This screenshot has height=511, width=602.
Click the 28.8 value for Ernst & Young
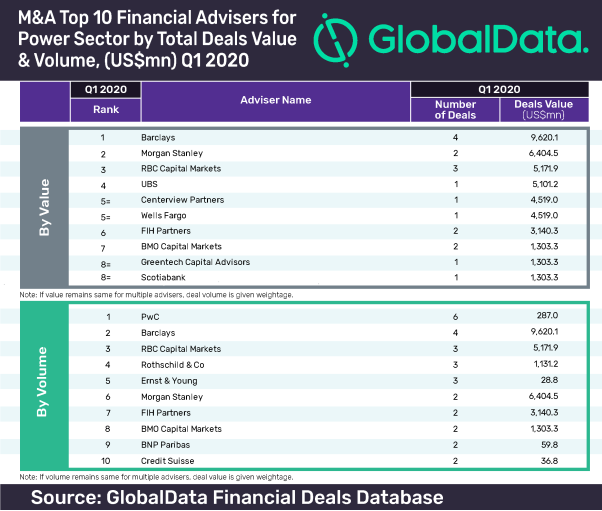tap(549, 380)
